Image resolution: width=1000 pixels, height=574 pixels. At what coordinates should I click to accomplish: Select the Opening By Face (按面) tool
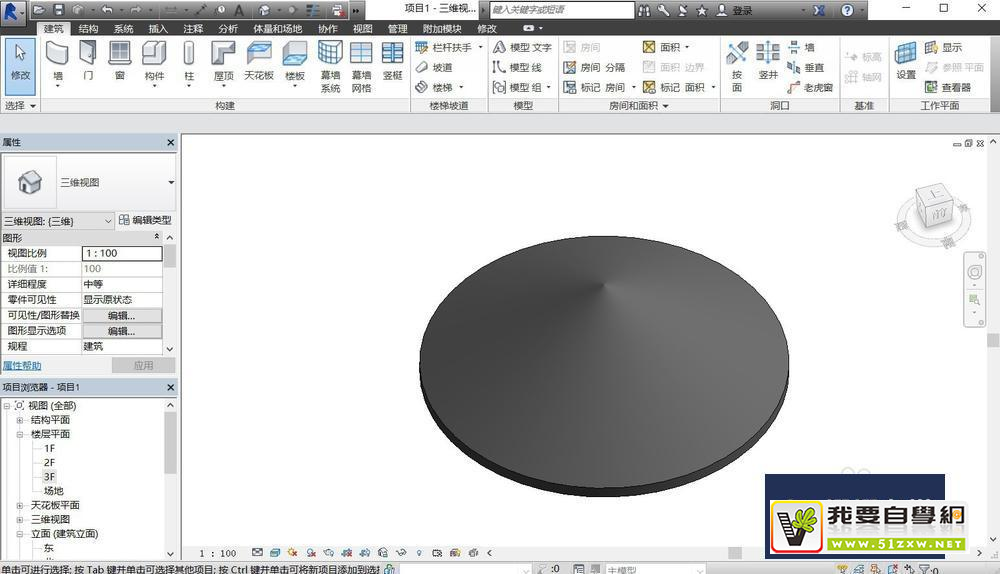737,66
